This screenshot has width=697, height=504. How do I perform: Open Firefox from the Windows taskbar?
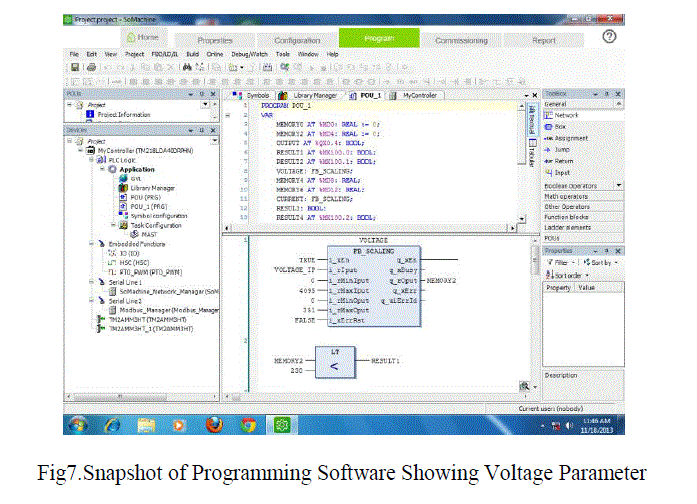[x=211, y=424]
